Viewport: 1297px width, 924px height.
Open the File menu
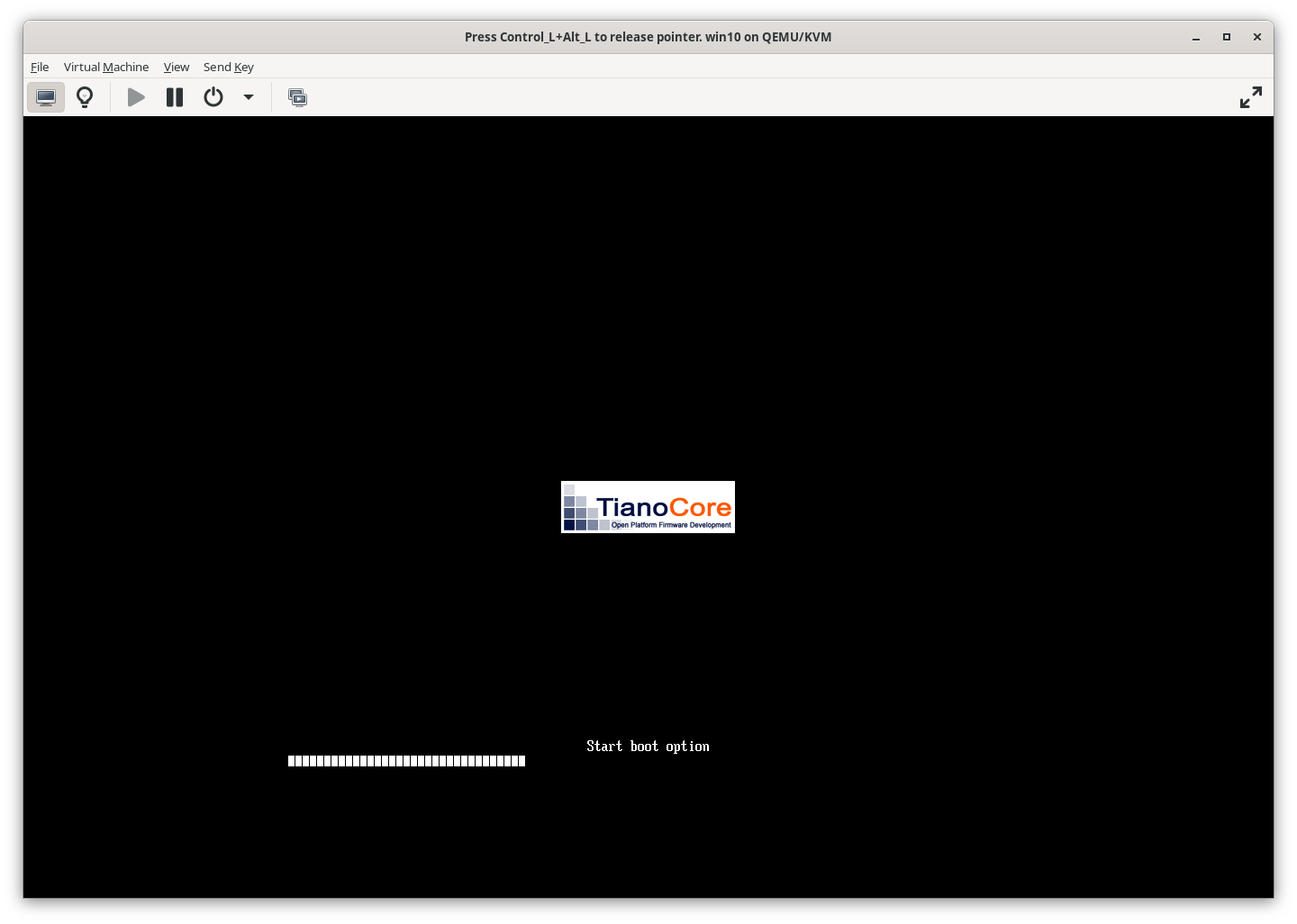click(x=40, y=67)
